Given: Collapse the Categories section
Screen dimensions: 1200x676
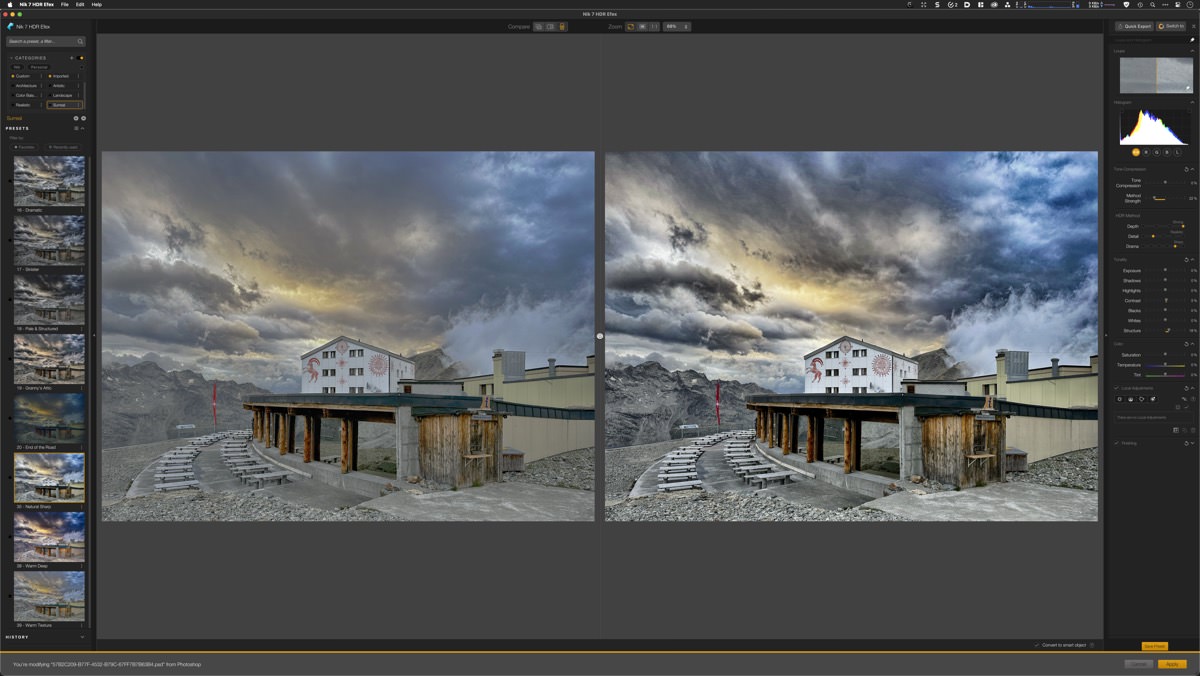Looking at the screenshot, I should (x=11, y=58).
